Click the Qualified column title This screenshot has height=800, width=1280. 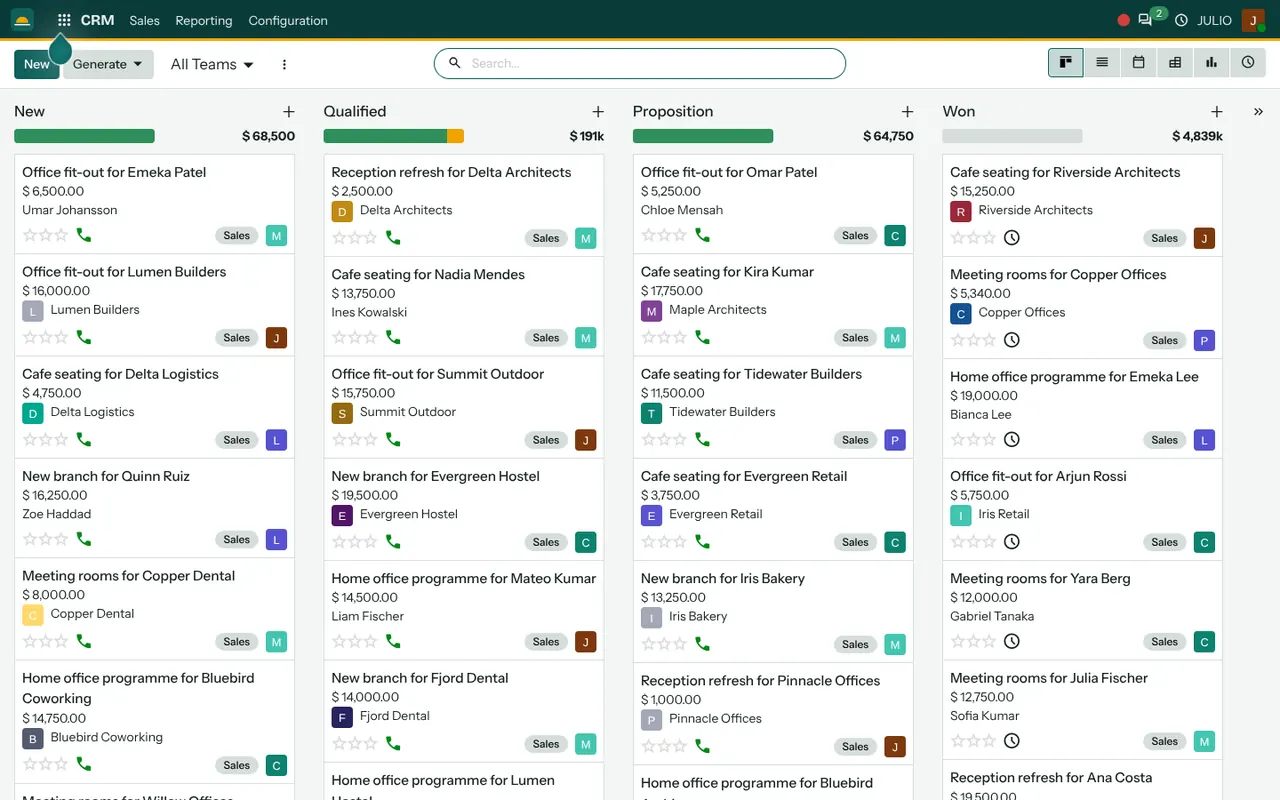point(355,112)
